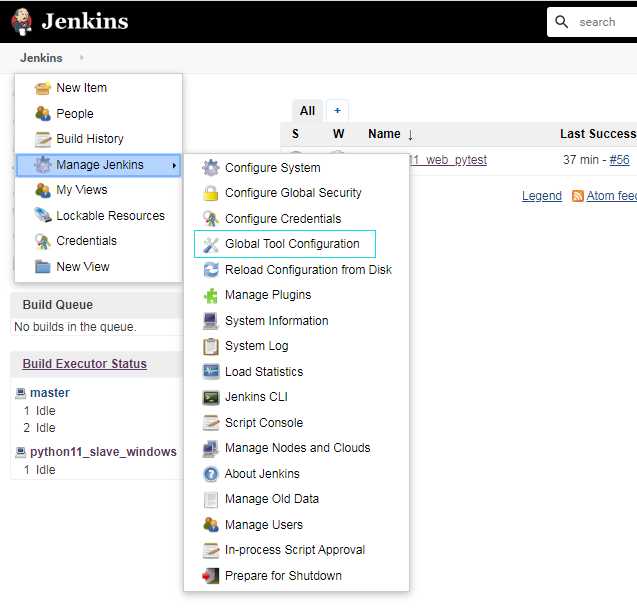Click the Jenkins breadcrumb link
Image resolution: width=637 pixels, height=611 pixels.
point(41,58)
